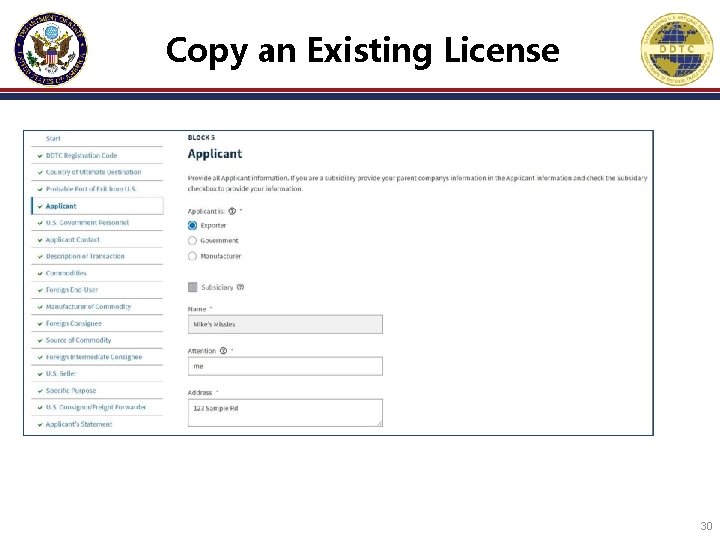The width and height of the screenshot is (720, 540).
Task: Click the Attention input field
Action: click(285, 366)
